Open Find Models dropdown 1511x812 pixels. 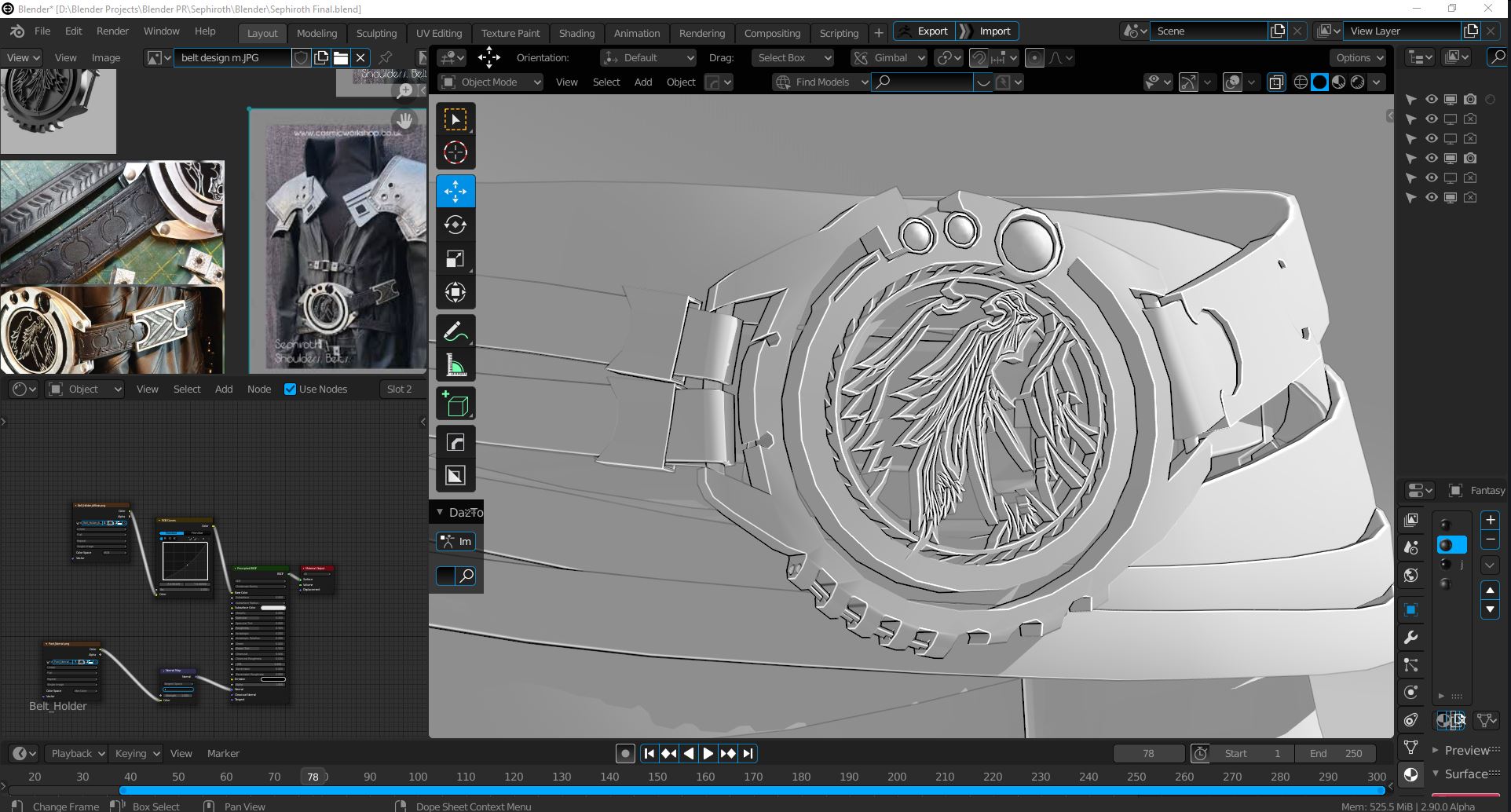(x=821, y=82)
